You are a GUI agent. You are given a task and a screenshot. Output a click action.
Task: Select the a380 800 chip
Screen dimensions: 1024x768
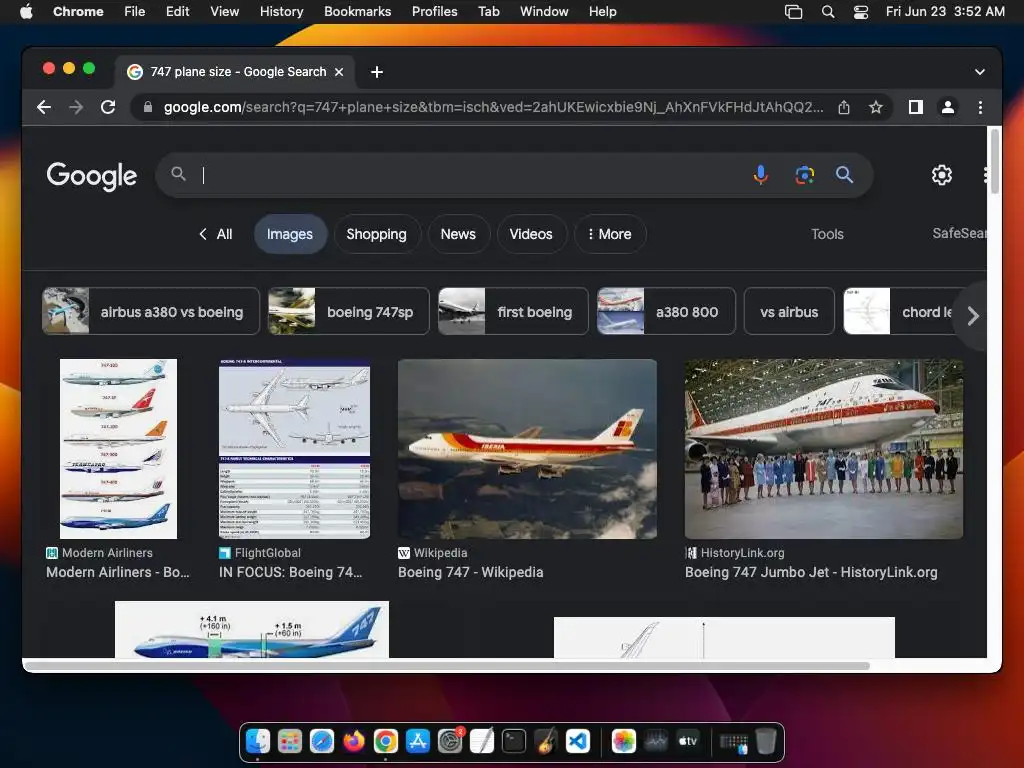point(666,312)
